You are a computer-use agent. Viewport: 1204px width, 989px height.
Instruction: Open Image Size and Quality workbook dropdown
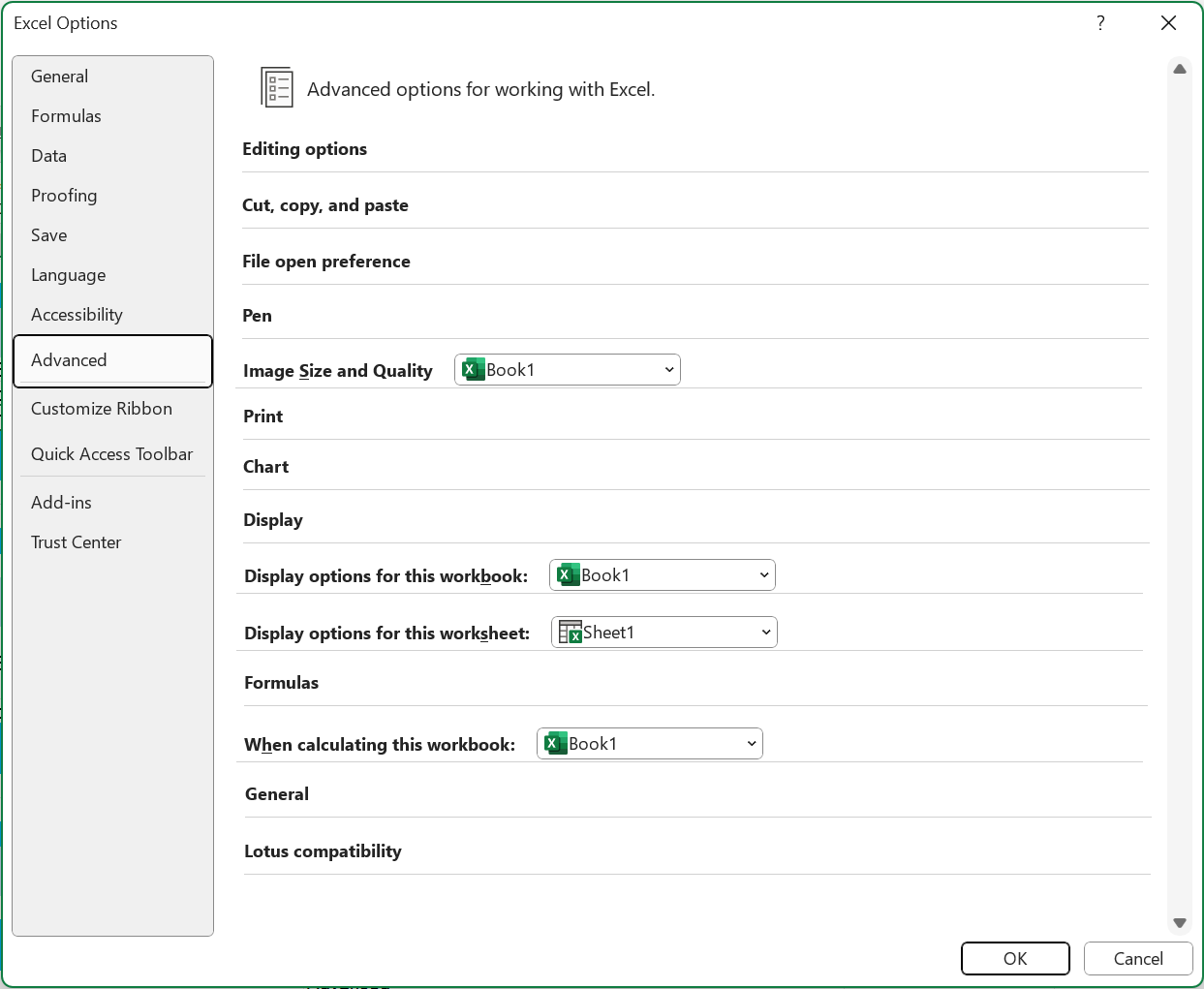(x=568, y=370)
